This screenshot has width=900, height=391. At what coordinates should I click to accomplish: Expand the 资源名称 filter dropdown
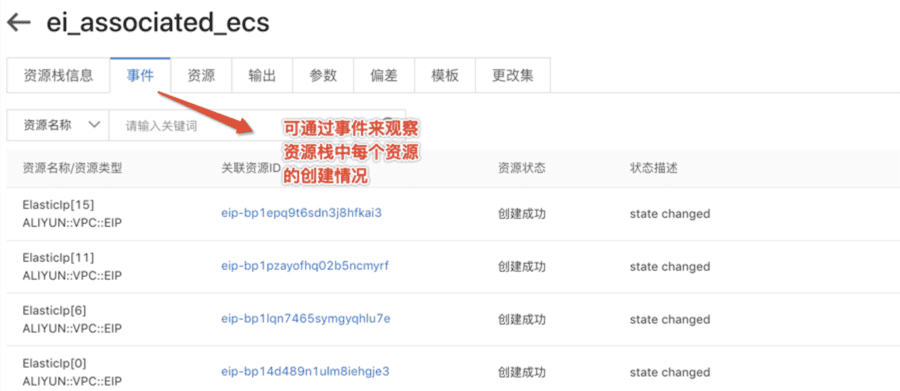coord(57,125)
